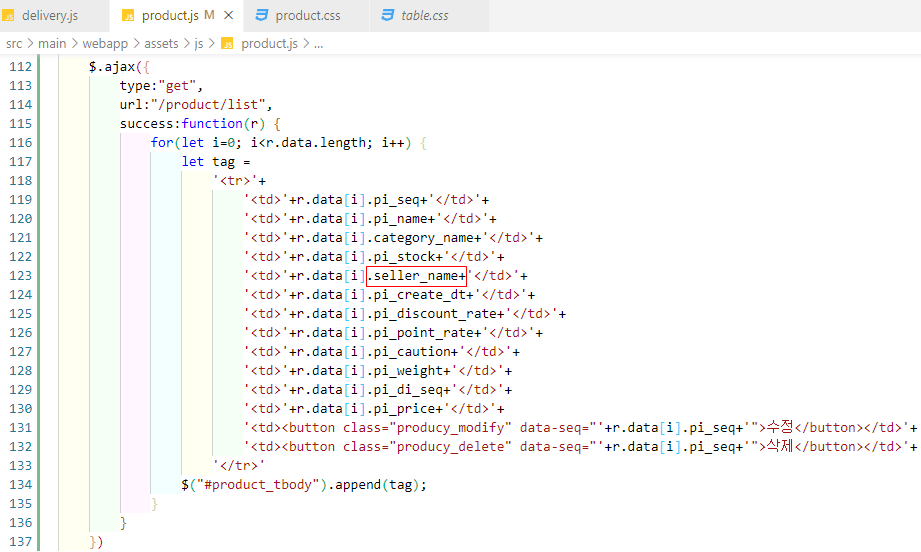Click the '<tr>' string on line 118

pyautogui.click(x=235, y=181)
